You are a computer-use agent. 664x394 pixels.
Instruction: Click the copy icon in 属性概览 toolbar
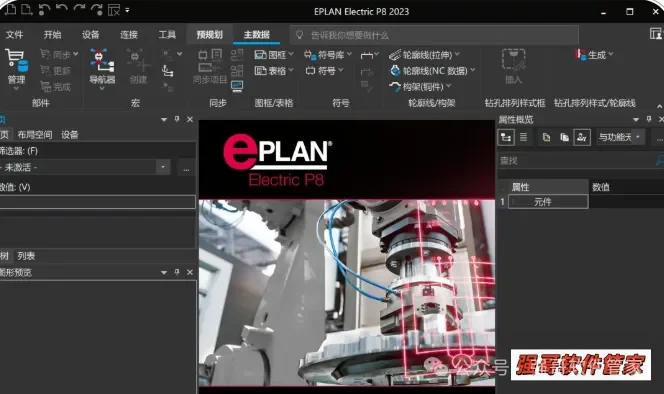click(x=546, y=137)
